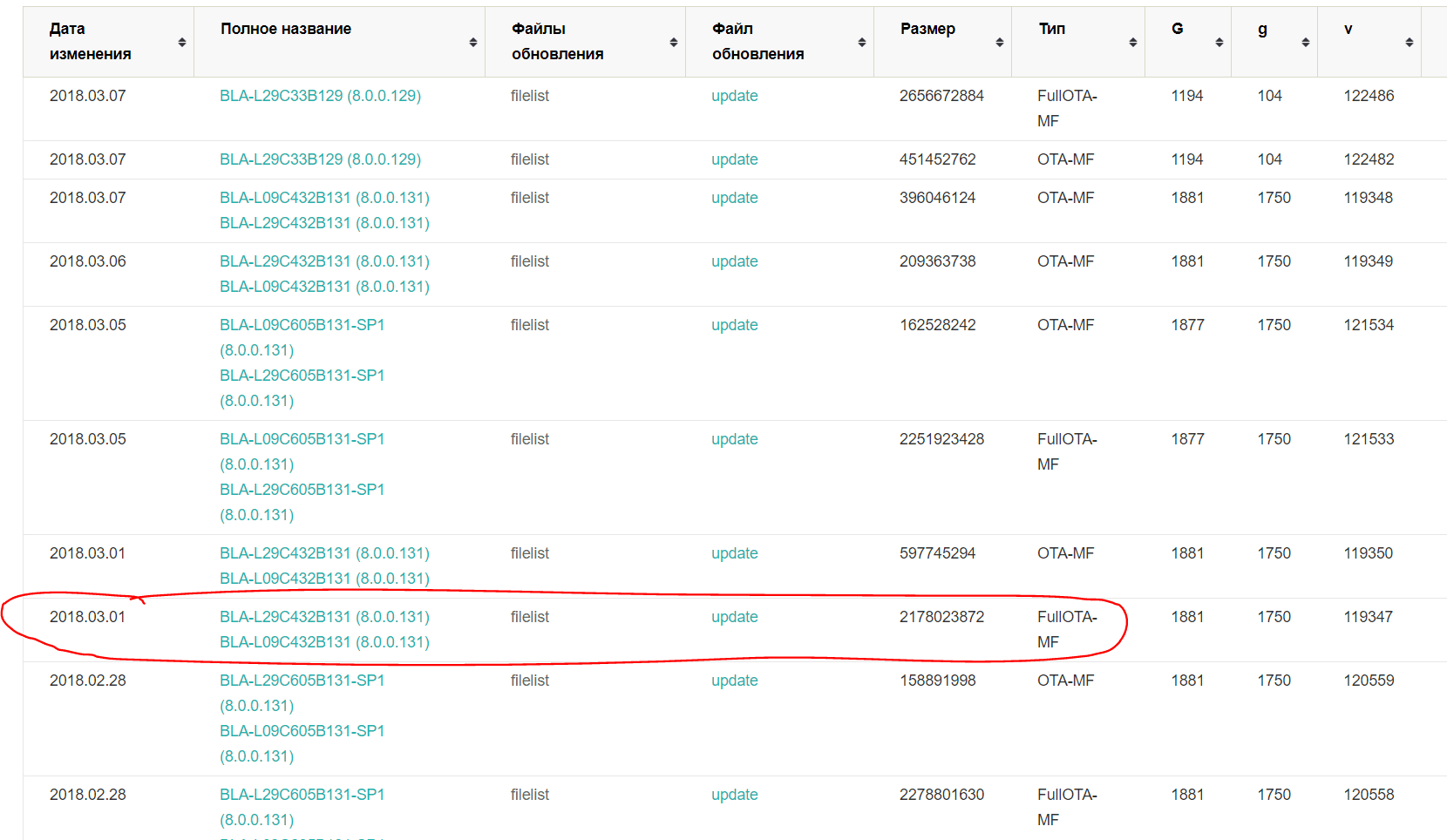Open BLA-L29C33B129 link in FullOTA-MF 2656672884 row
The height and width of the screenshot is (840, 1447).
[x=320, y=96]
